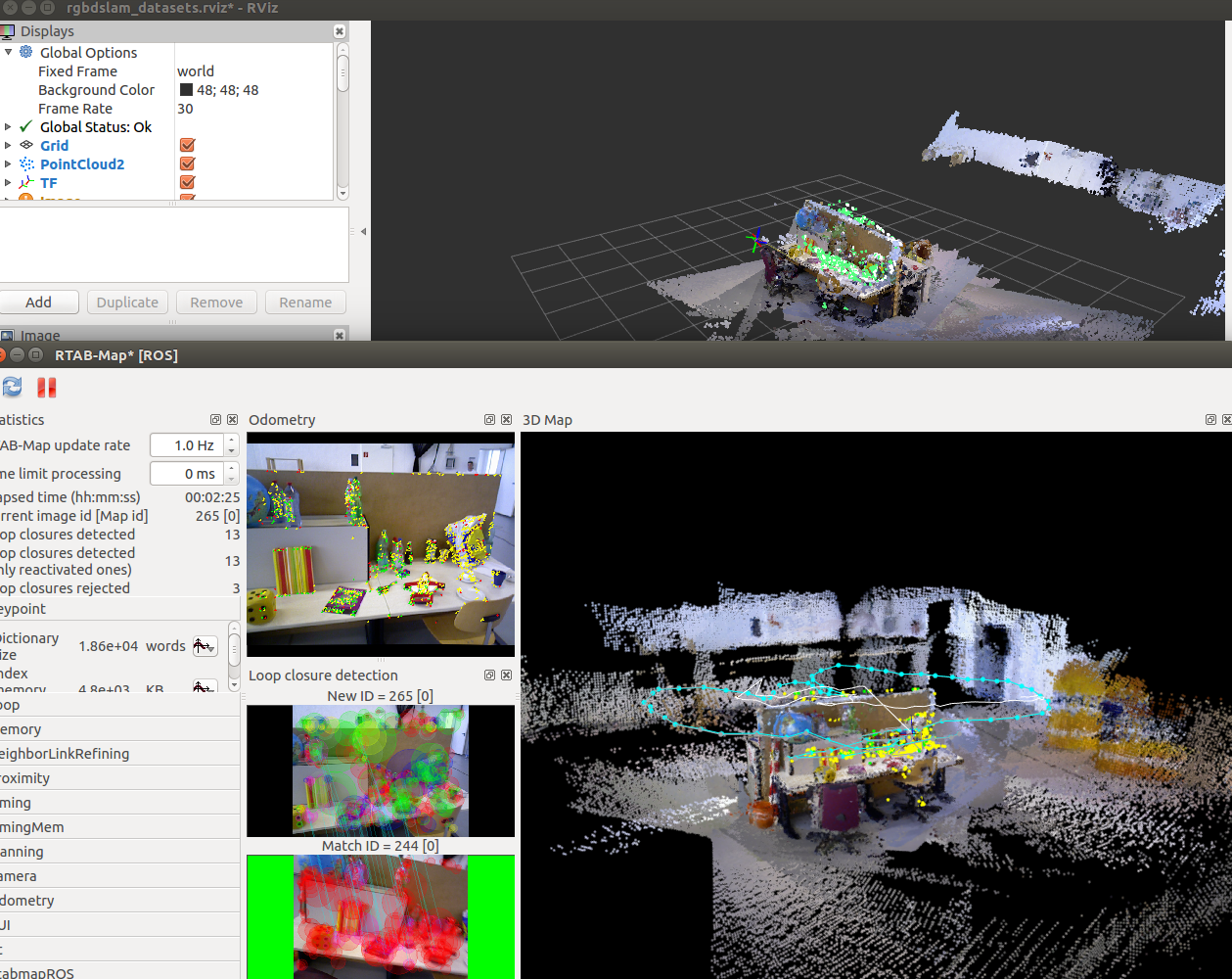This screenshot has width=1232, height=979.
Task: Uncheck the PointCloud2 display
Action: (x=188, y=164)
